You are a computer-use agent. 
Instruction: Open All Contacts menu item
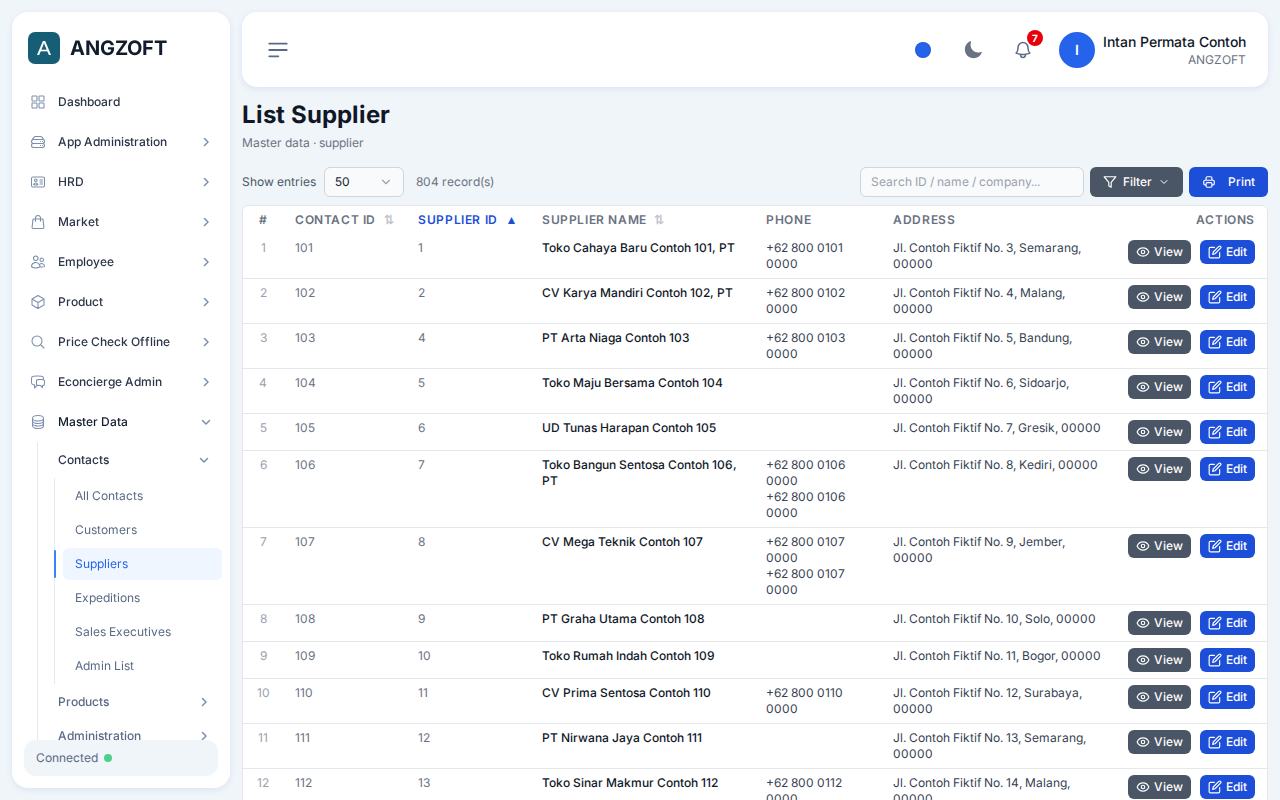[142, 496]
